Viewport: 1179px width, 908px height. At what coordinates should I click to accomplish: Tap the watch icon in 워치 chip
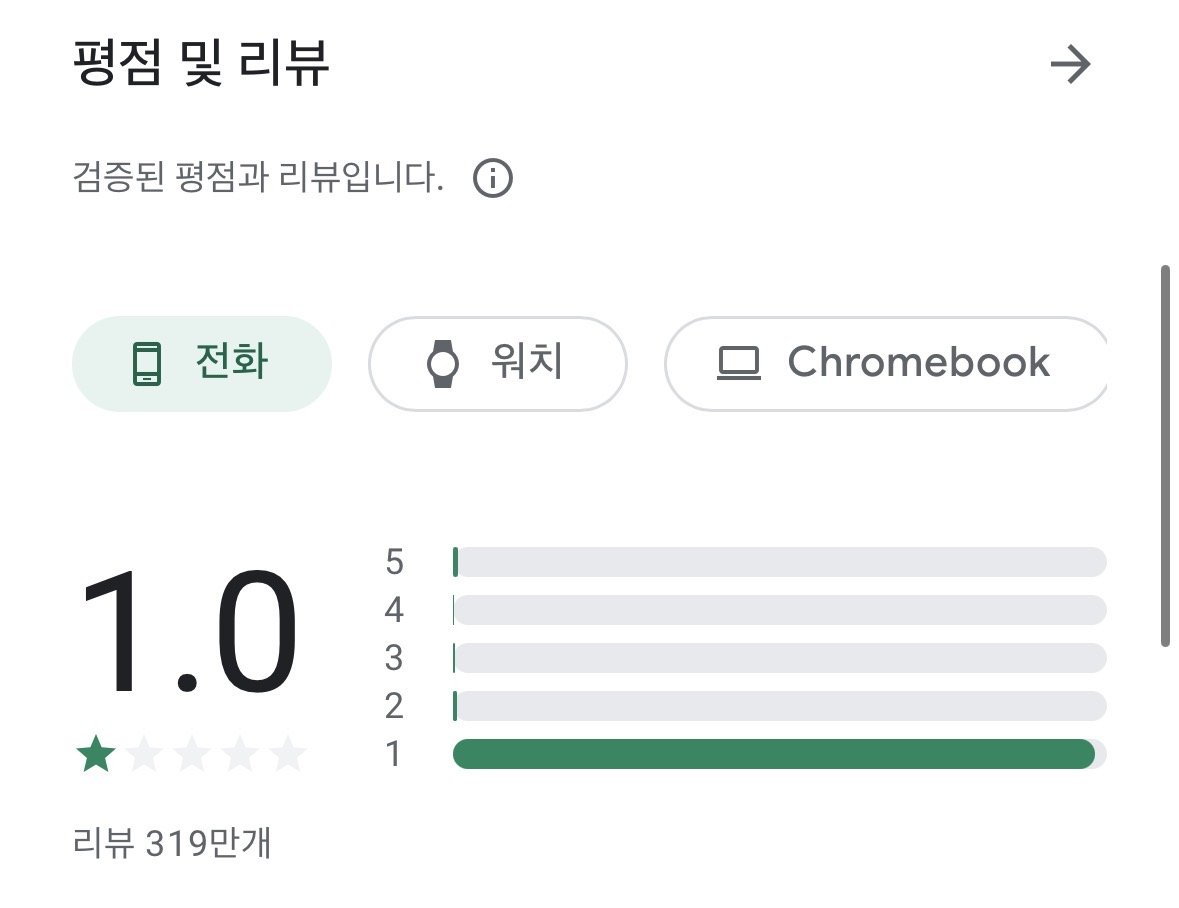[442, 364]
